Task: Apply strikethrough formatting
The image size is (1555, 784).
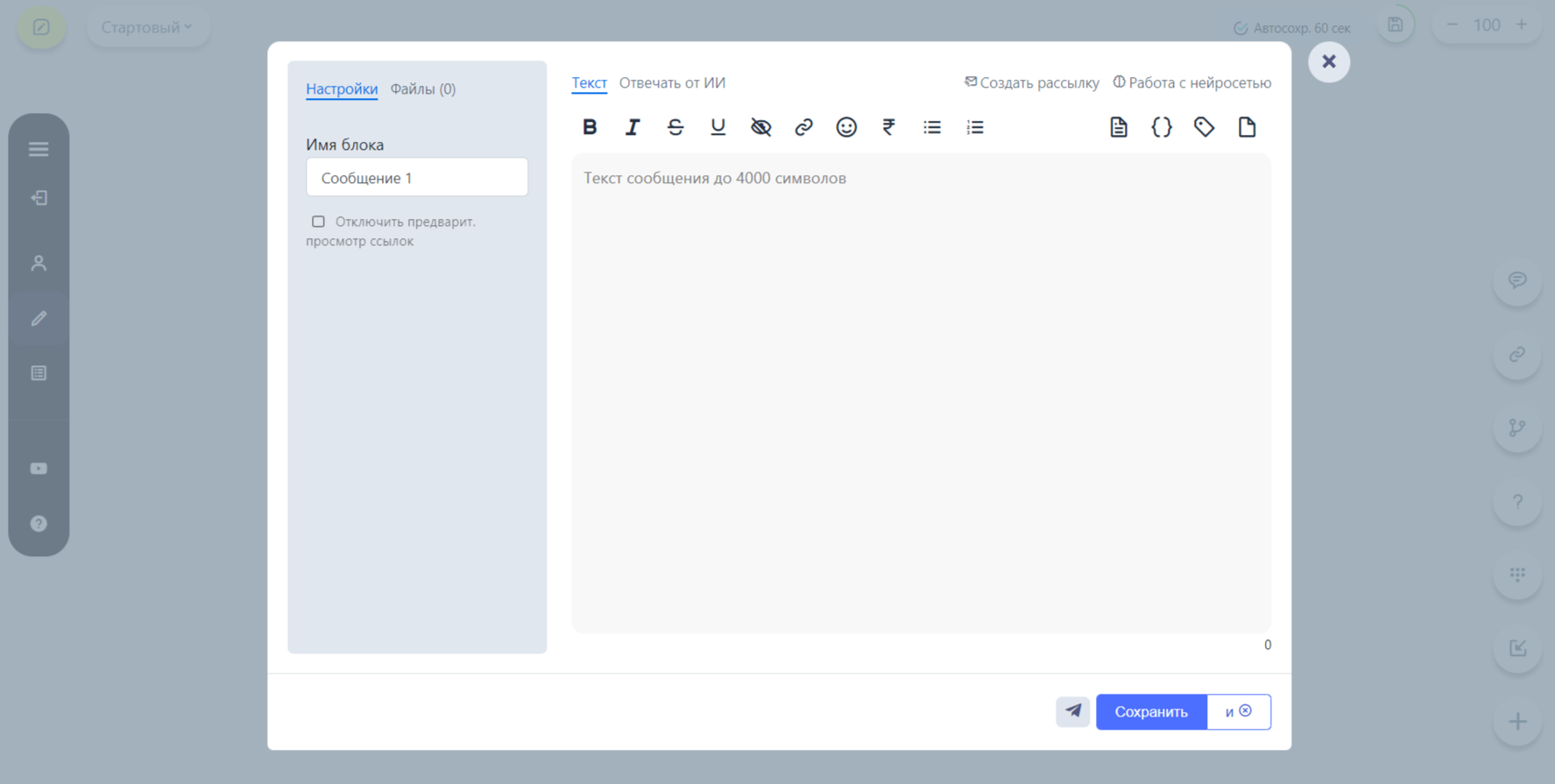Action: click(675, 127)
